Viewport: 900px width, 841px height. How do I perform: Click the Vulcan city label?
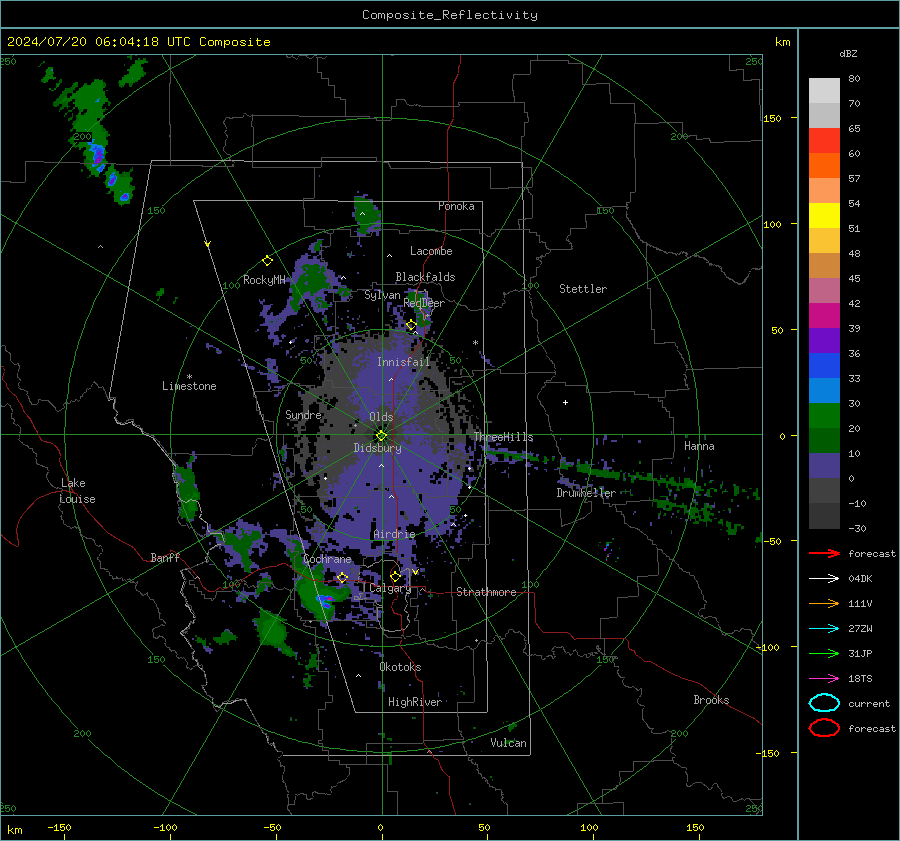pyautogui.click(x=509, y=743)
